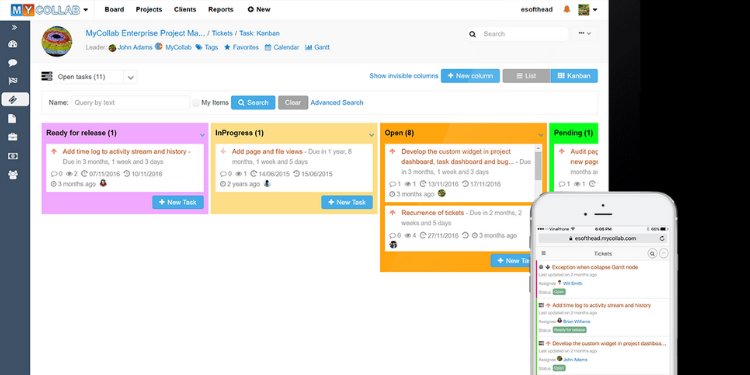Open phone Tickets hamburger menu
Screen dimensions: 750x375
click(543, 254)
